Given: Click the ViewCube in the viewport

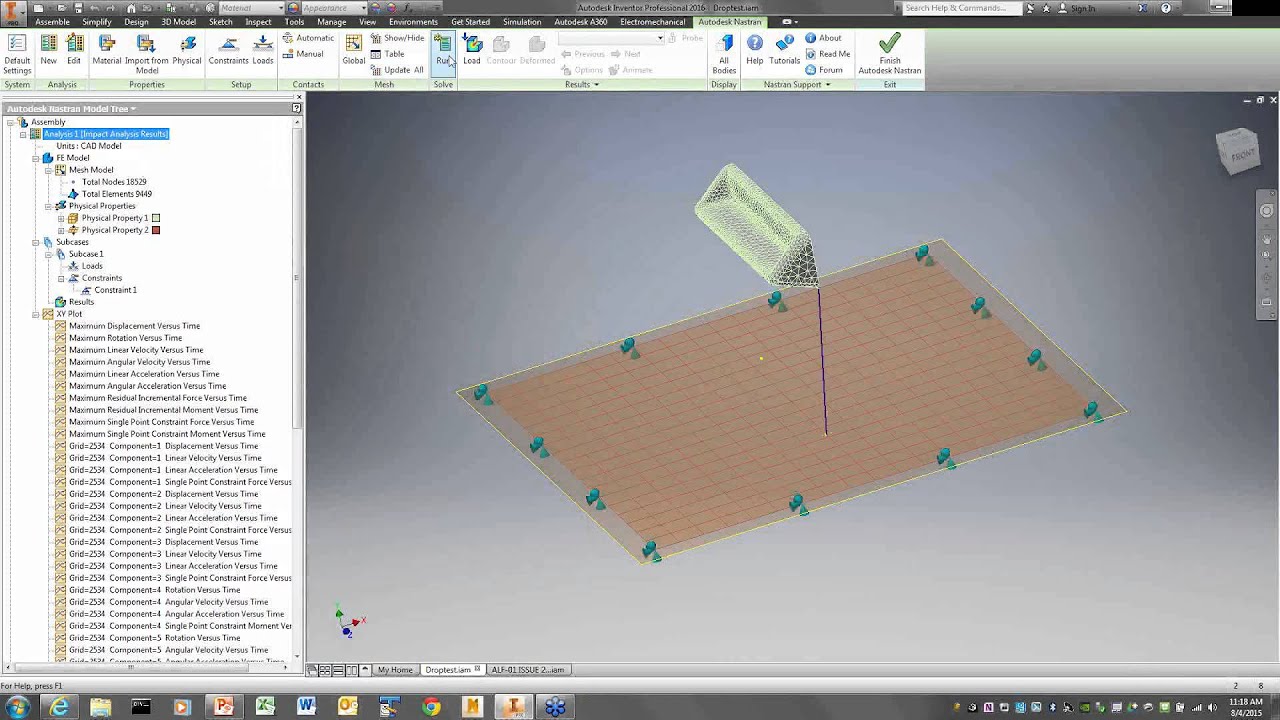Looking at the screenshot, I should [1238, 151].
